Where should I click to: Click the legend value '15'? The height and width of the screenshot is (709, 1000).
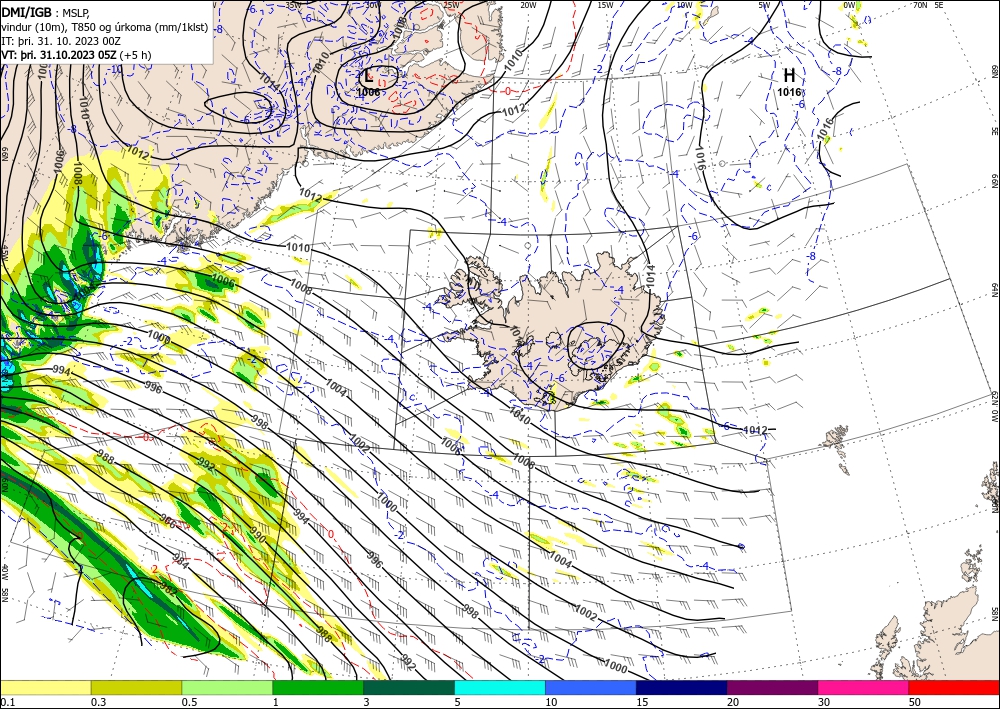coord(642,702)
